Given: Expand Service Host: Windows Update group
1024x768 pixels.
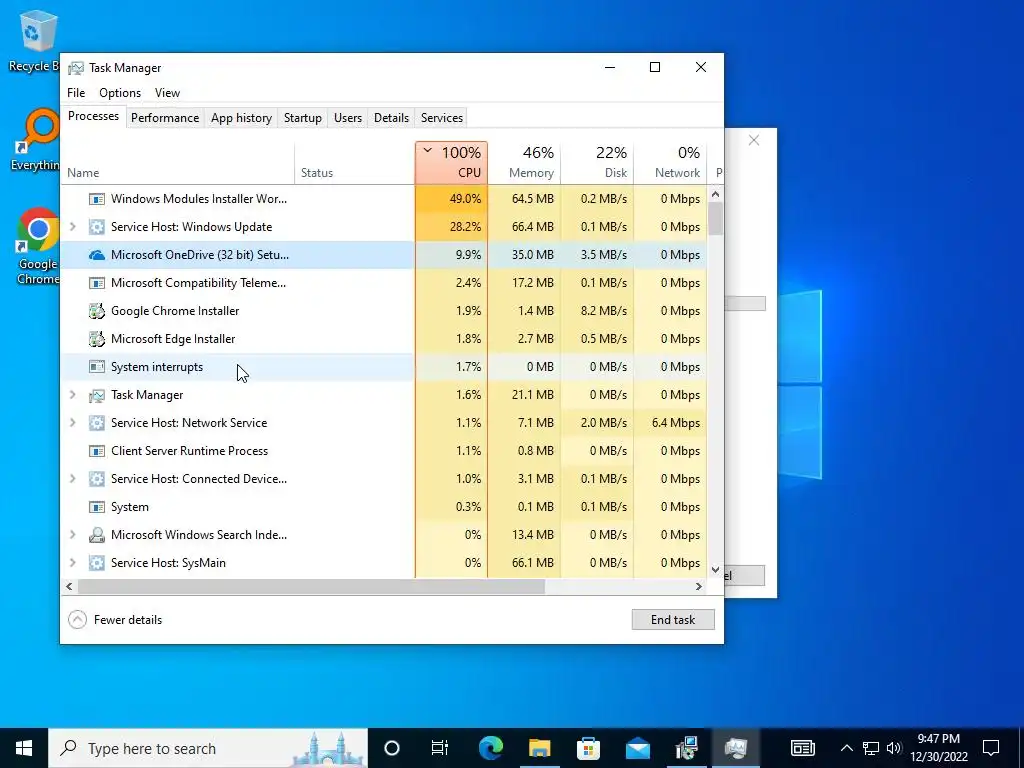Looking at the screenshot, I should pos(72,227).
